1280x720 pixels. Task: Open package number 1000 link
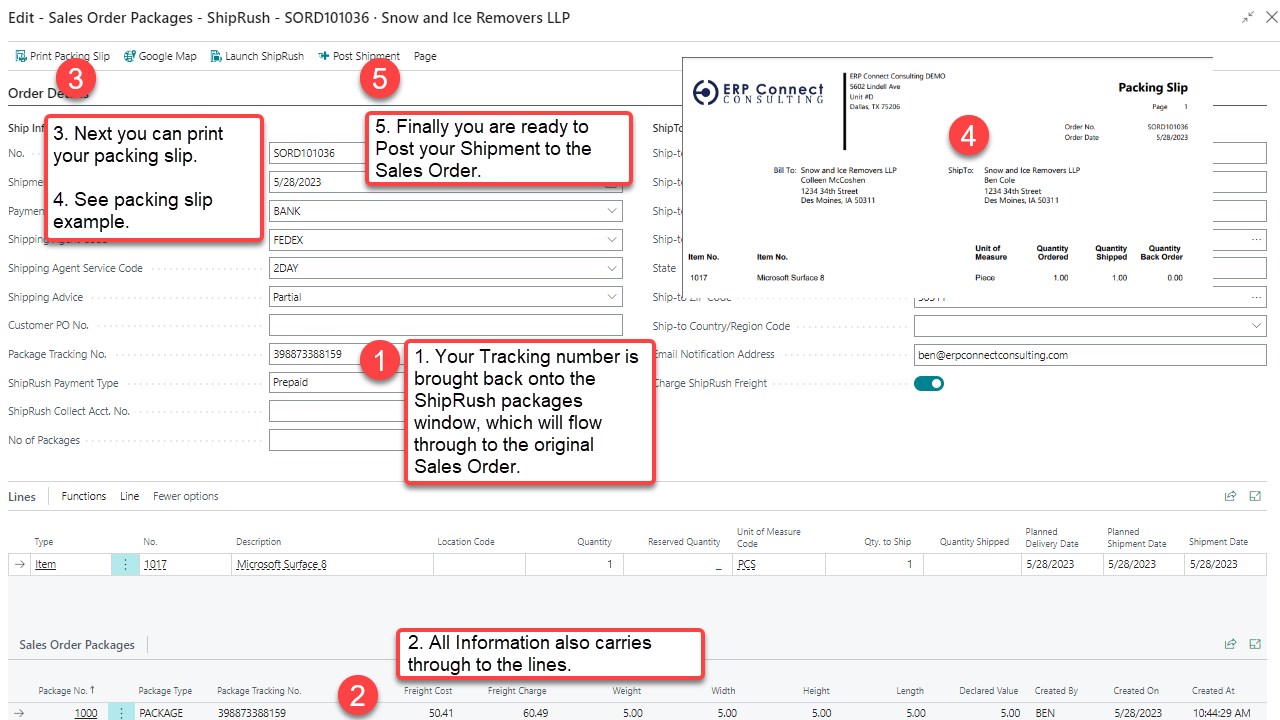coord(86,713)
